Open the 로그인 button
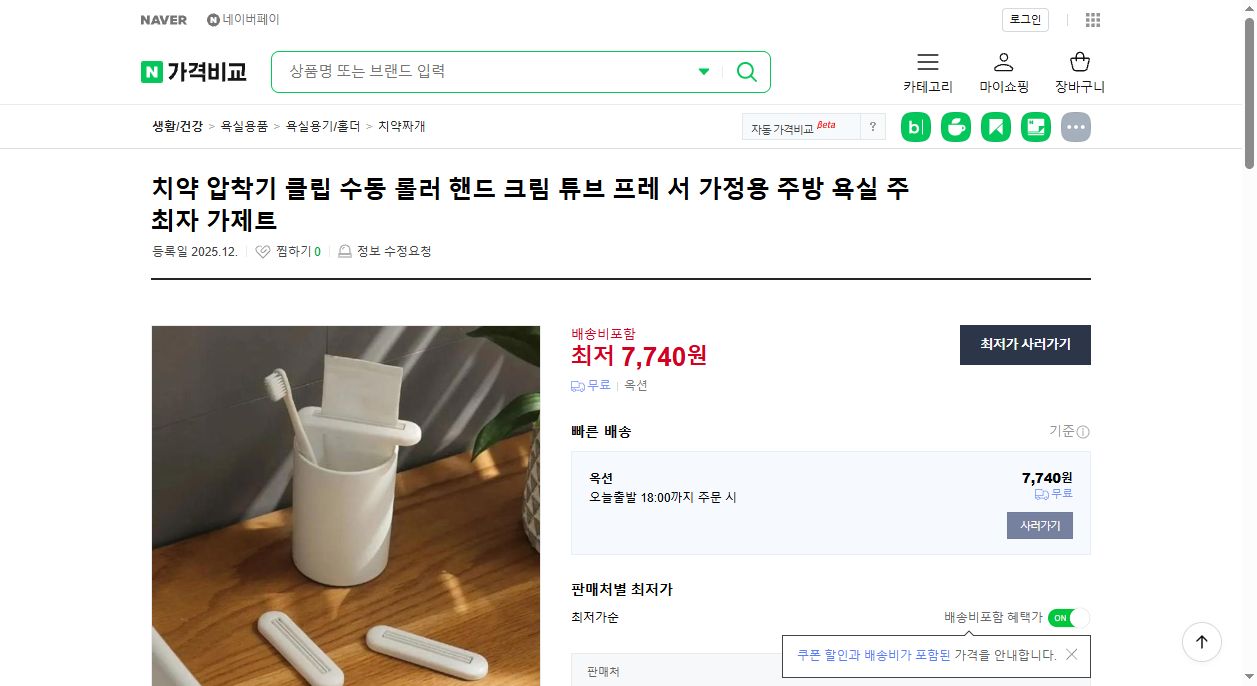 (1024, 19)
